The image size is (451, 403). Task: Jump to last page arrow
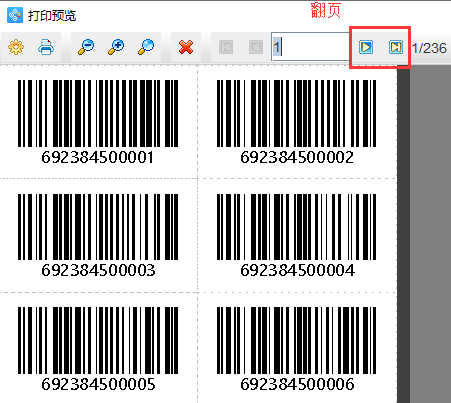click(396, 47)
